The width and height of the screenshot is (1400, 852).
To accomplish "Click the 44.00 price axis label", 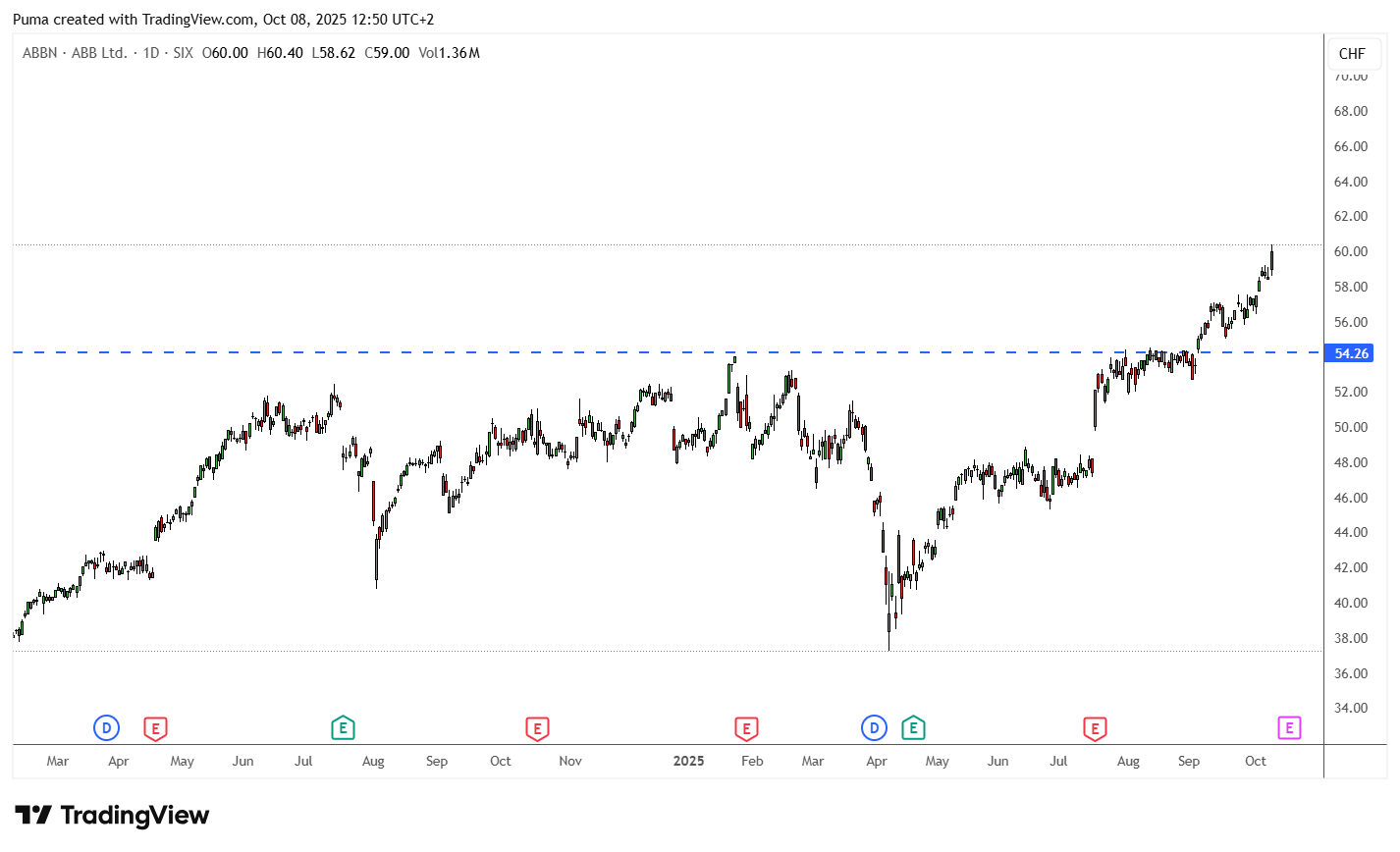I will tap(1351, 532).
